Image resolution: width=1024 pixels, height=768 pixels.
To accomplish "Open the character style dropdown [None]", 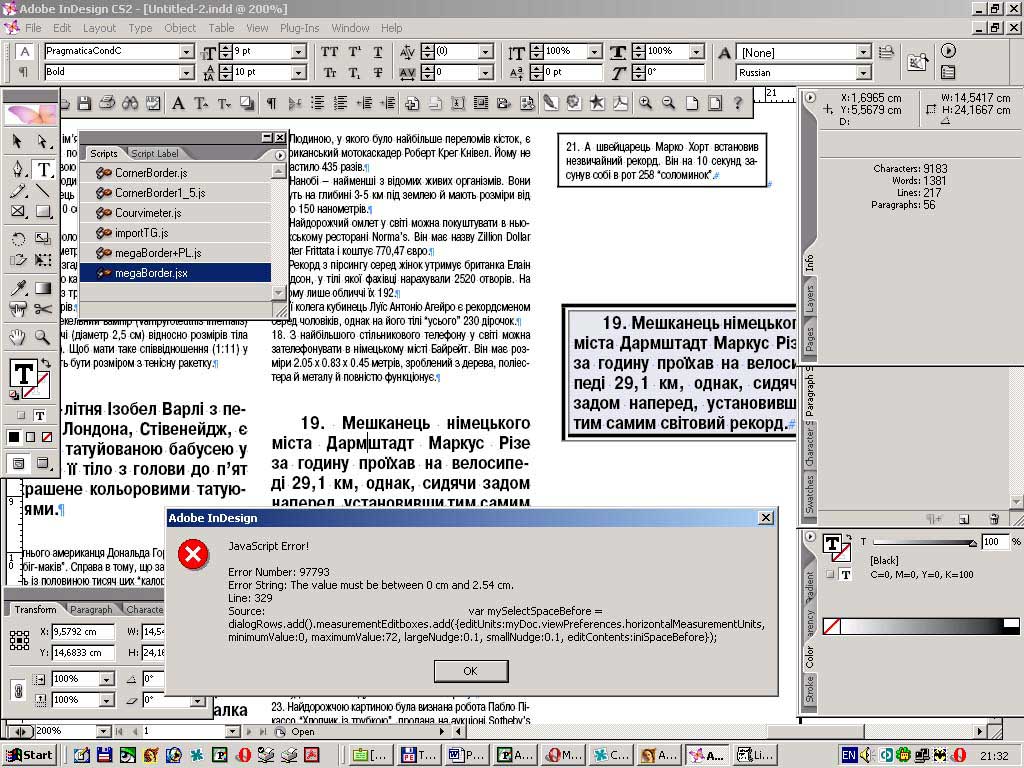I will click(x=864, y=52).
